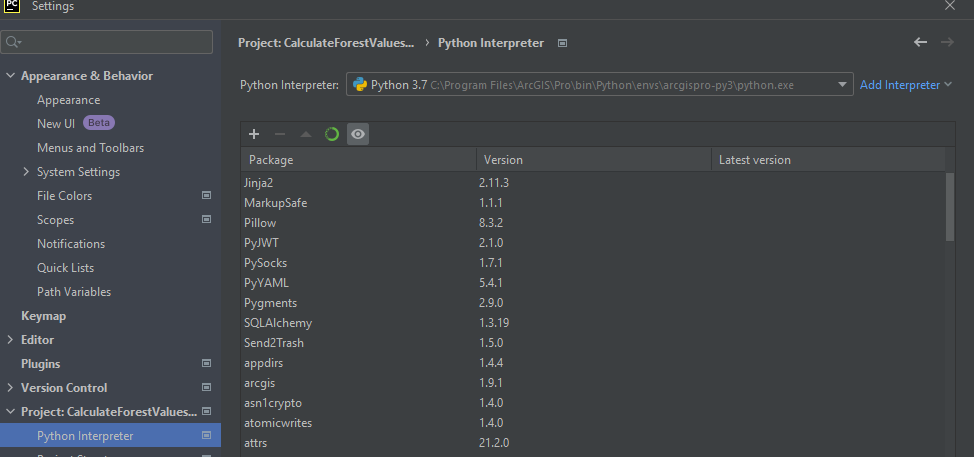Click the add package plus icon

254,134
